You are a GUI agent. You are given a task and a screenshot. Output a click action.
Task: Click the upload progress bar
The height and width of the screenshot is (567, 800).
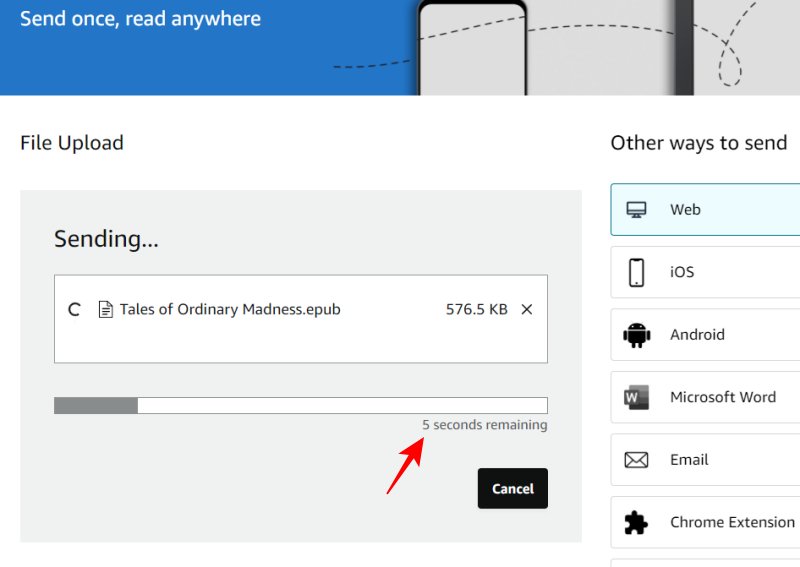(301, 406)
